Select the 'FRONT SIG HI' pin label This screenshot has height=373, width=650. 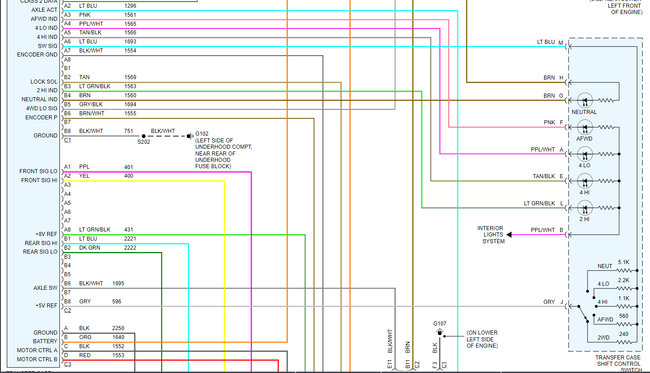point(39,180)
